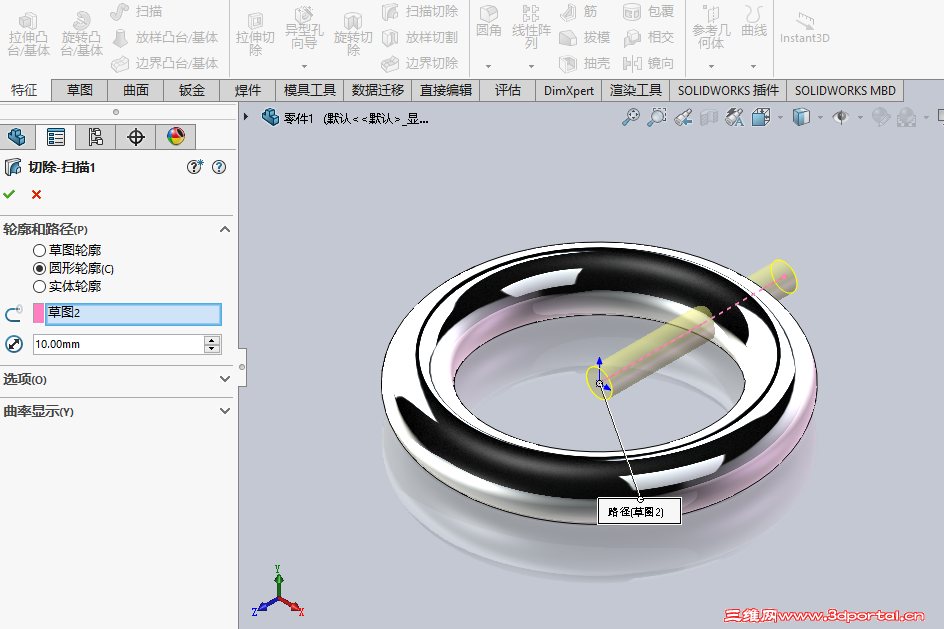This screenshot has height=629, width=944.
Task: Click the Fillet (圆角) tool
Action: [488, 22]
